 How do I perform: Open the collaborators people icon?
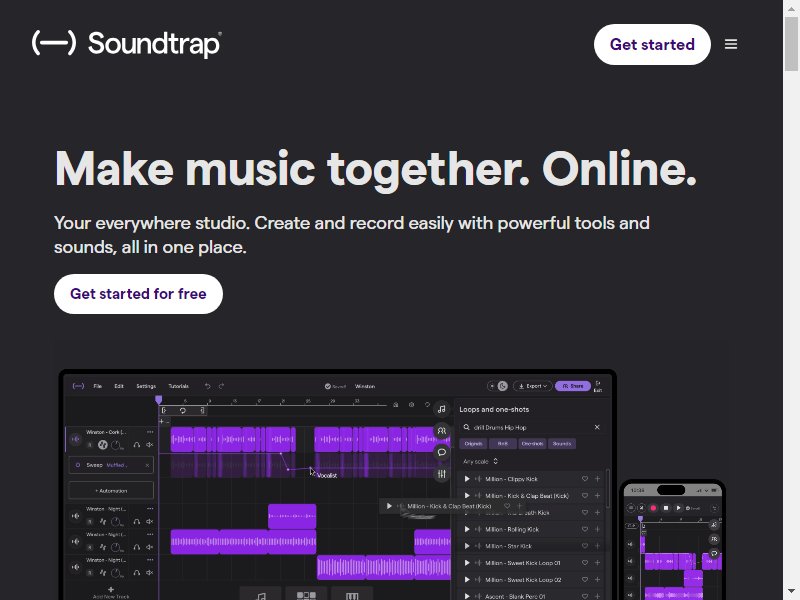[442, 431]
